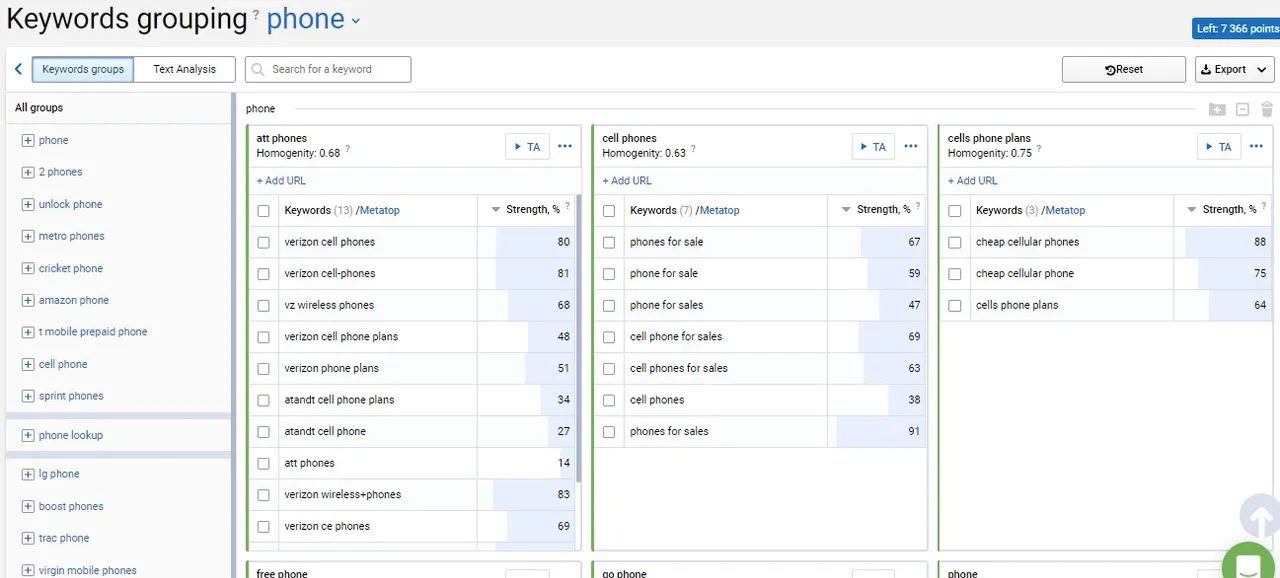Focus the Search for a keyword field
Viewport: 1280px width, 578px height.
(x=328, y=69)
